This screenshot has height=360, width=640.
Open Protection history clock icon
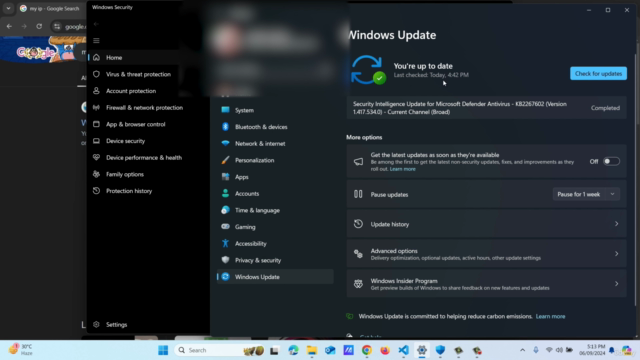[96, 191]
